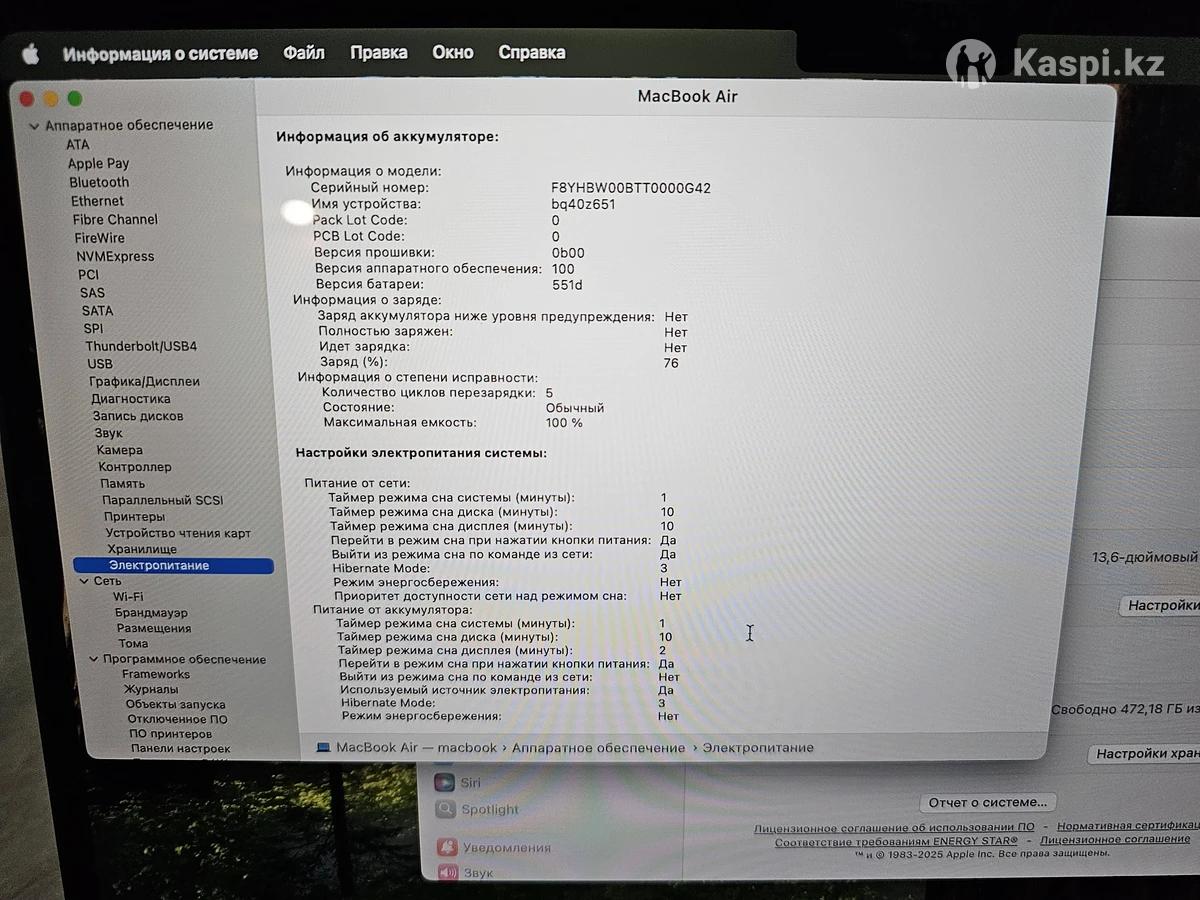The image size is (1200, 900).
Task: Open Звук in System Settings sidebar
Action: click(x=466, y=873)
